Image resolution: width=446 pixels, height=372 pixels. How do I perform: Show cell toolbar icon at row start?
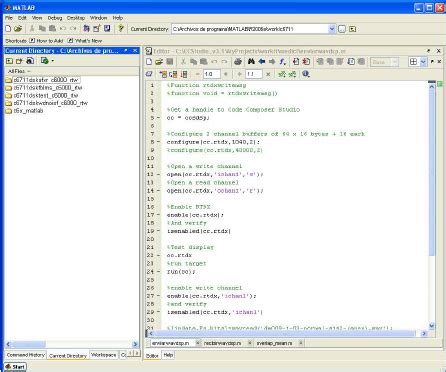pos(149,74)
